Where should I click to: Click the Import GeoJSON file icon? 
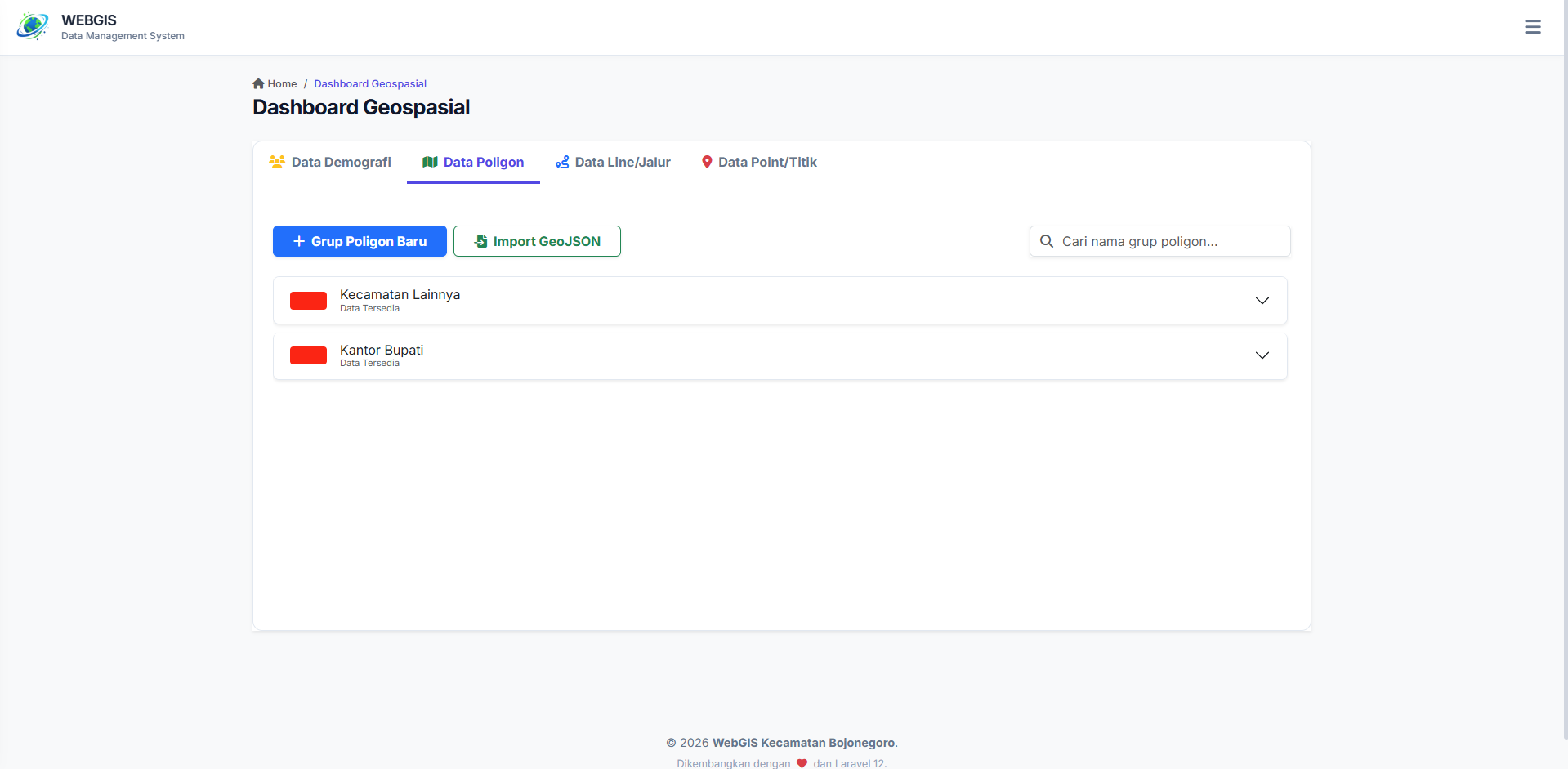(x=481, y=241)
